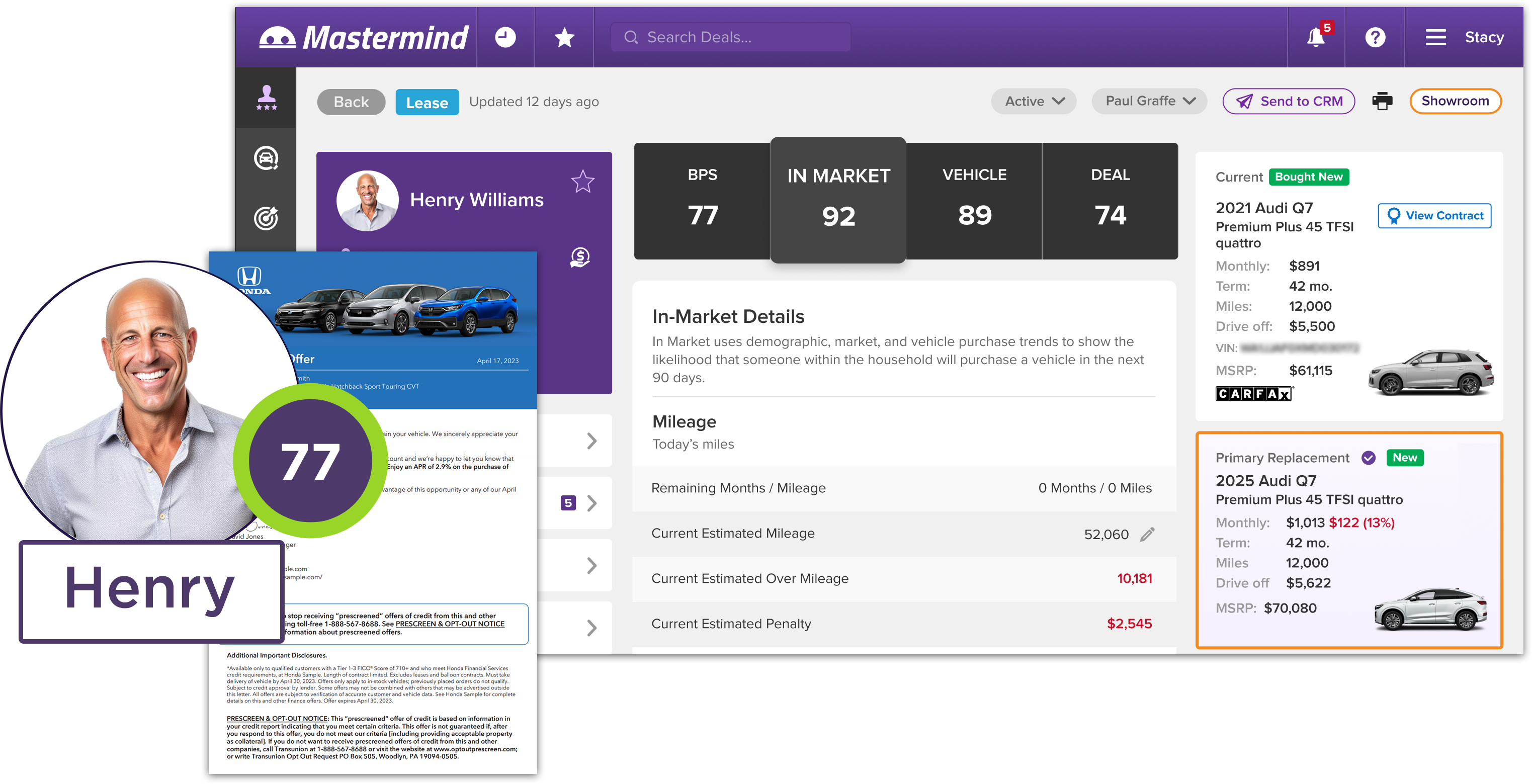Select the IN MARKET 92 tab
This screenshot has width=1532, height=784.
pyautogui.click(x=838, y=201)
